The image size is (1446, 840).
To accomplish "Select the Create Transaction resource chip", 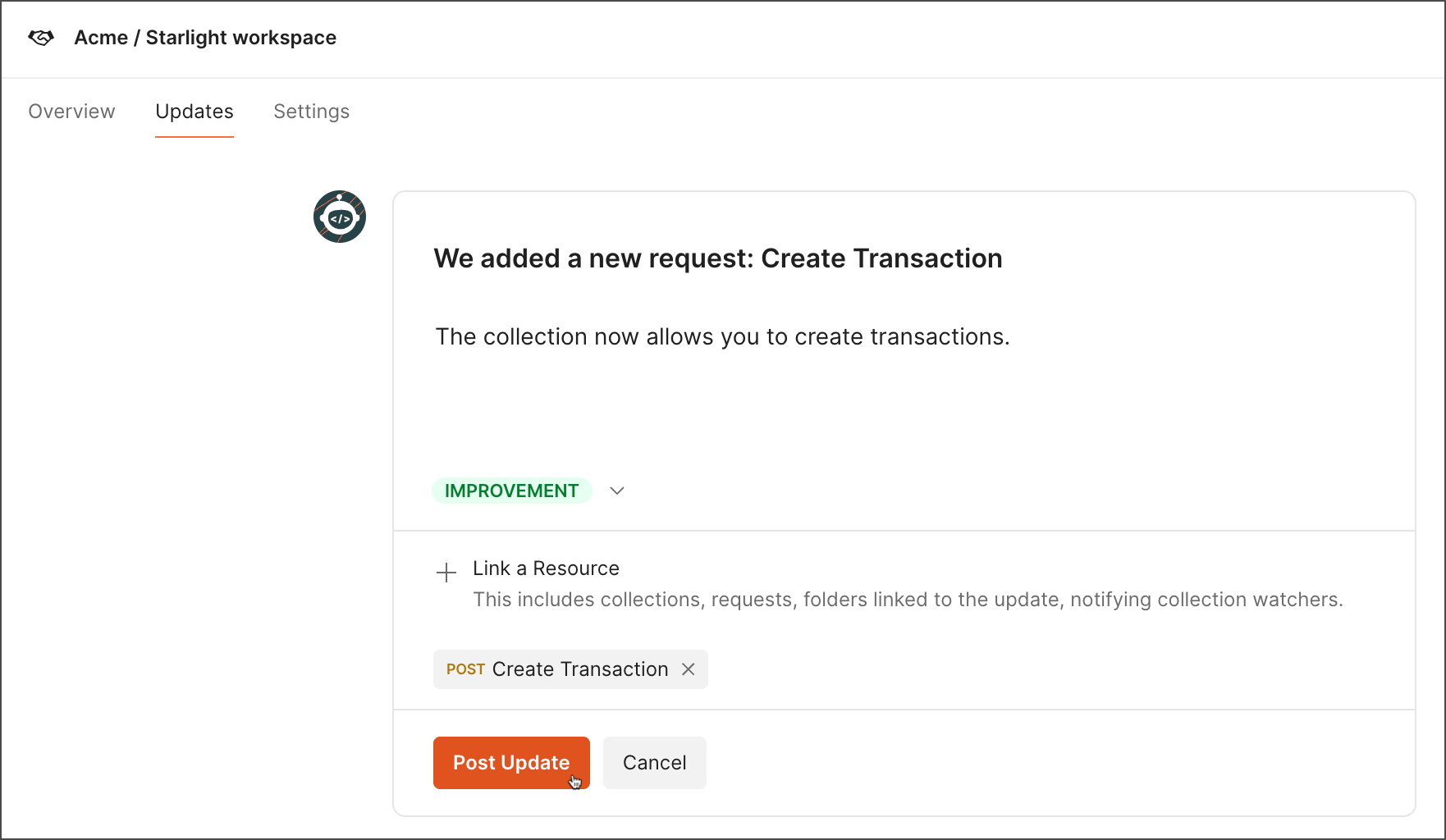I will [x=570, y=669].
